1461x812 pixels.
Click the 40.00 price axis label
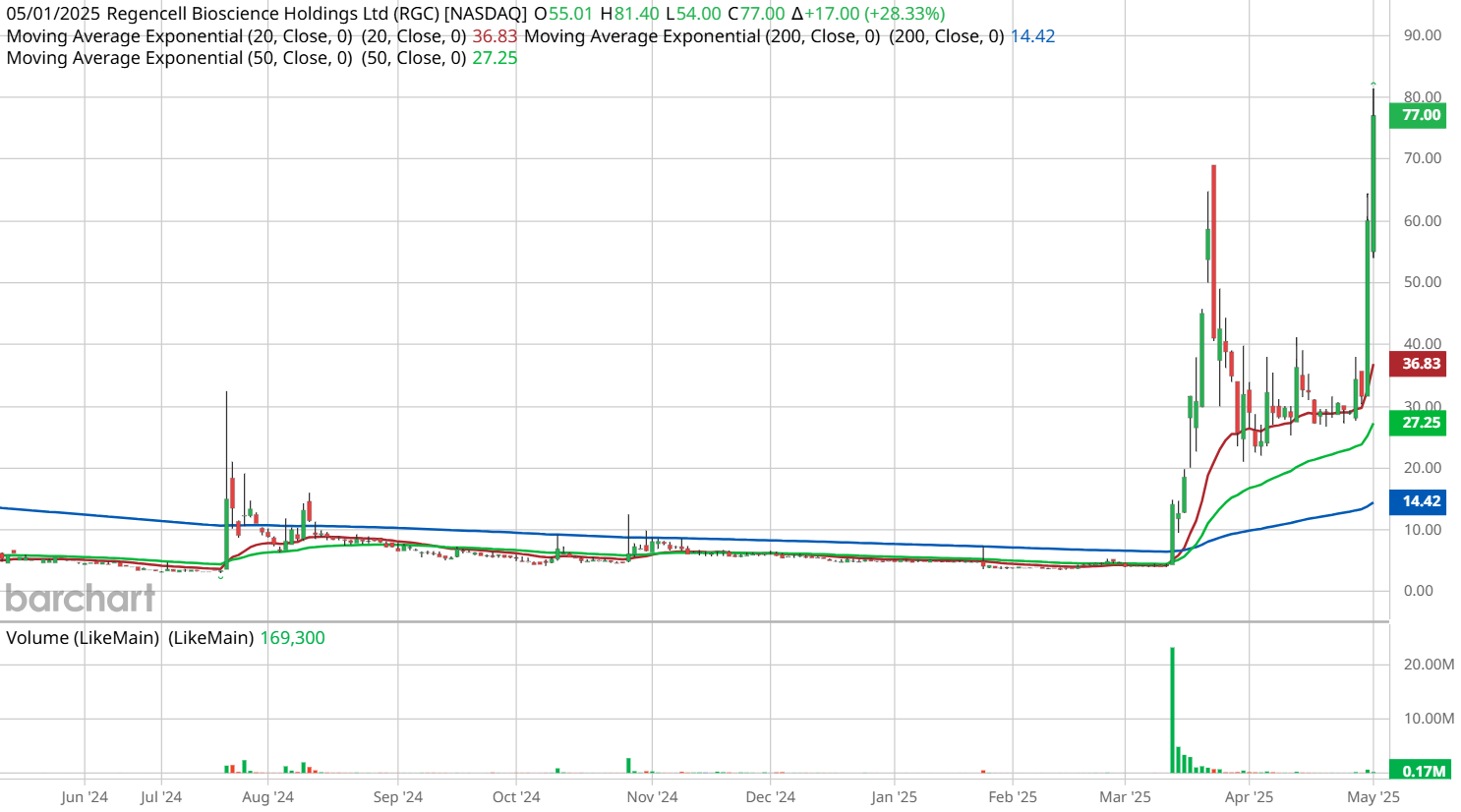tap(1422, 344)
